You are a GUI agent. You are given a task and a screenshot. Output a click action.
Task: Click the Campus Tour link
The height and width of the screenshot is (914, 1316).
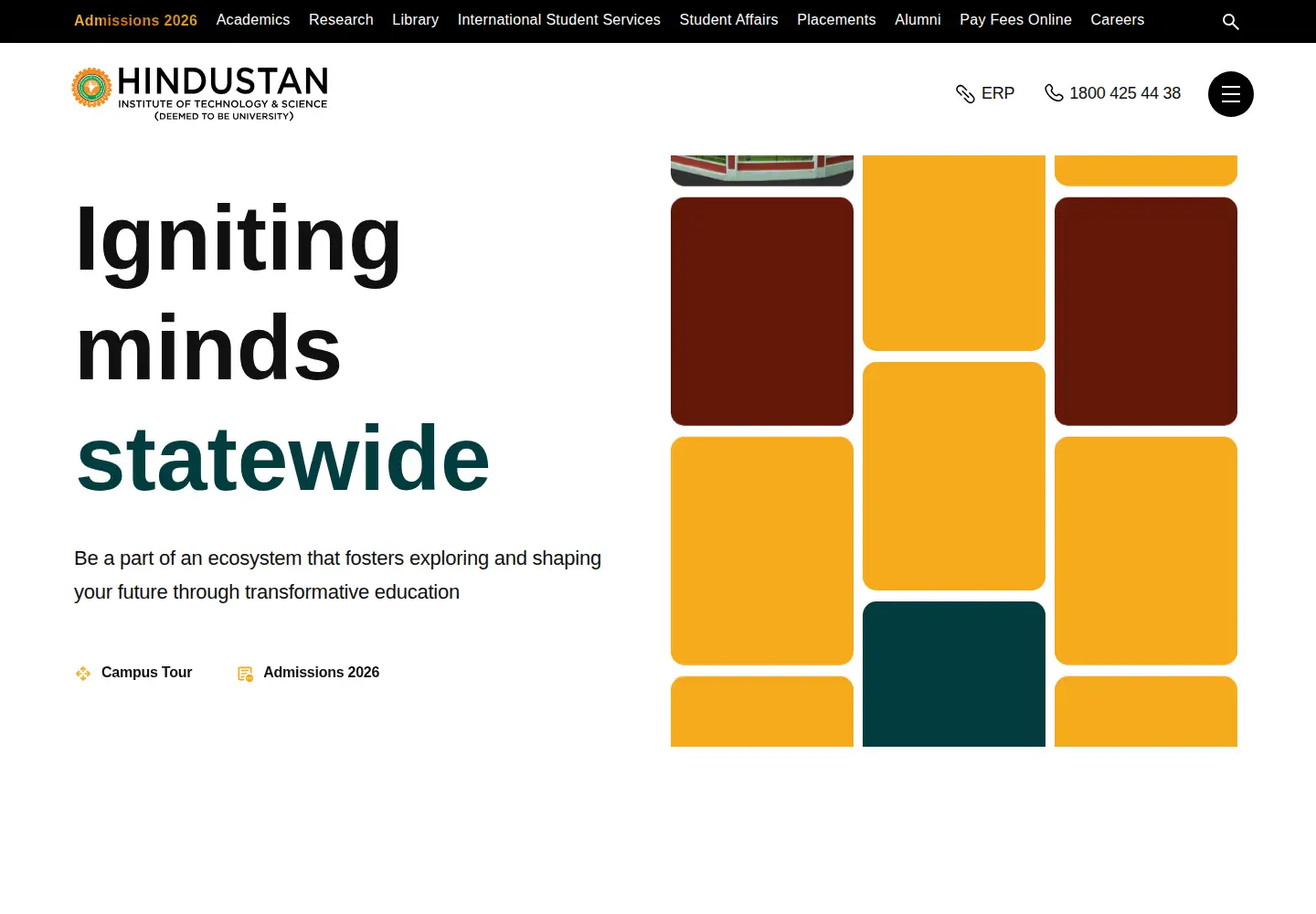[x=146, y=673]
